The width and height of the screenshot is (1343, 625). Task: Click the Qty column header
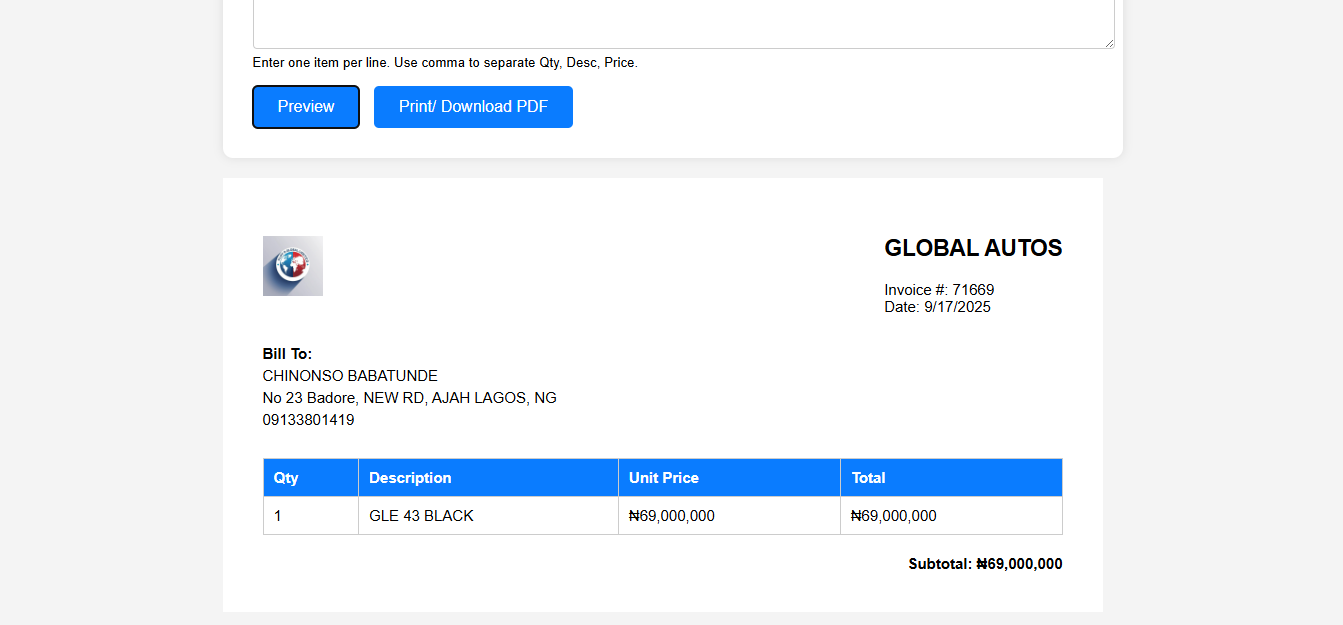coord(287,478)
